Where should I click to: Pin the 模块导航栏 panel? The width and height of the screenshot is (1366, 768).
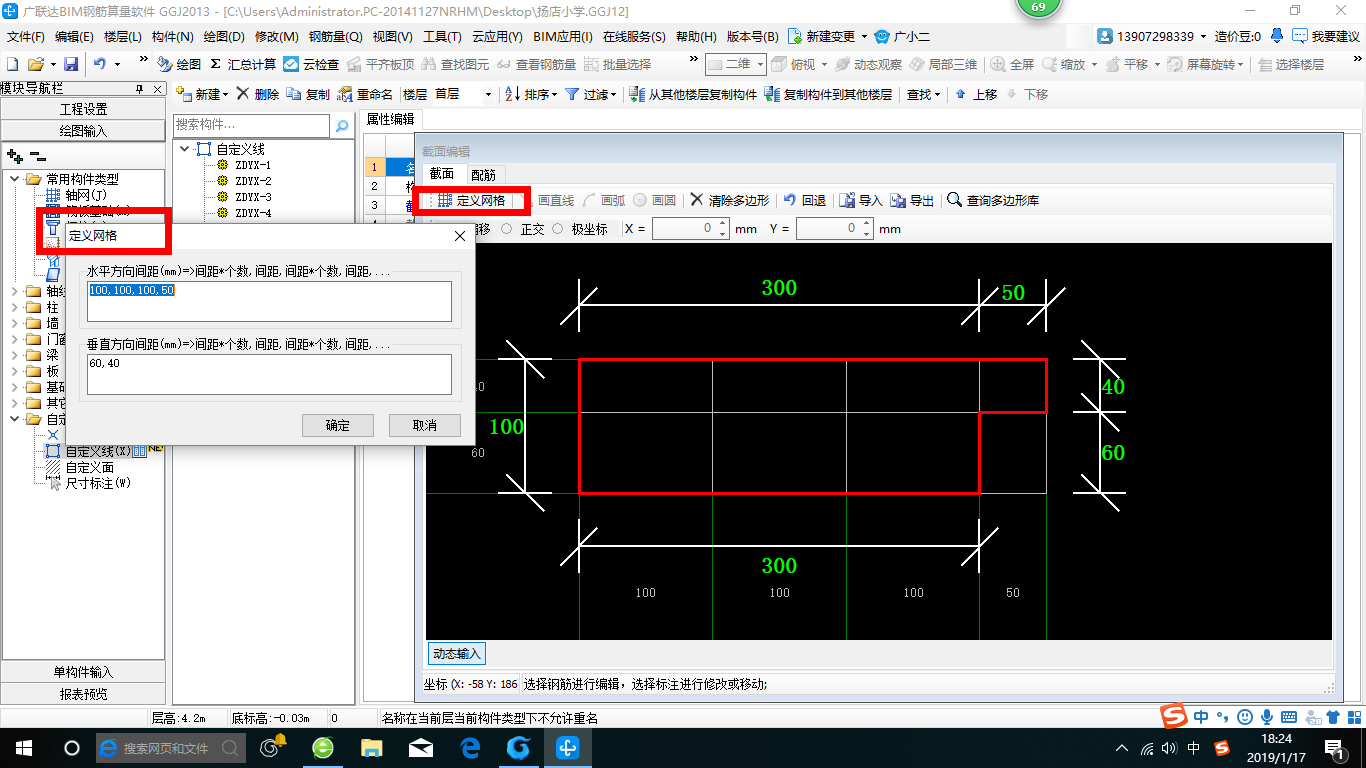click(140, 89)
